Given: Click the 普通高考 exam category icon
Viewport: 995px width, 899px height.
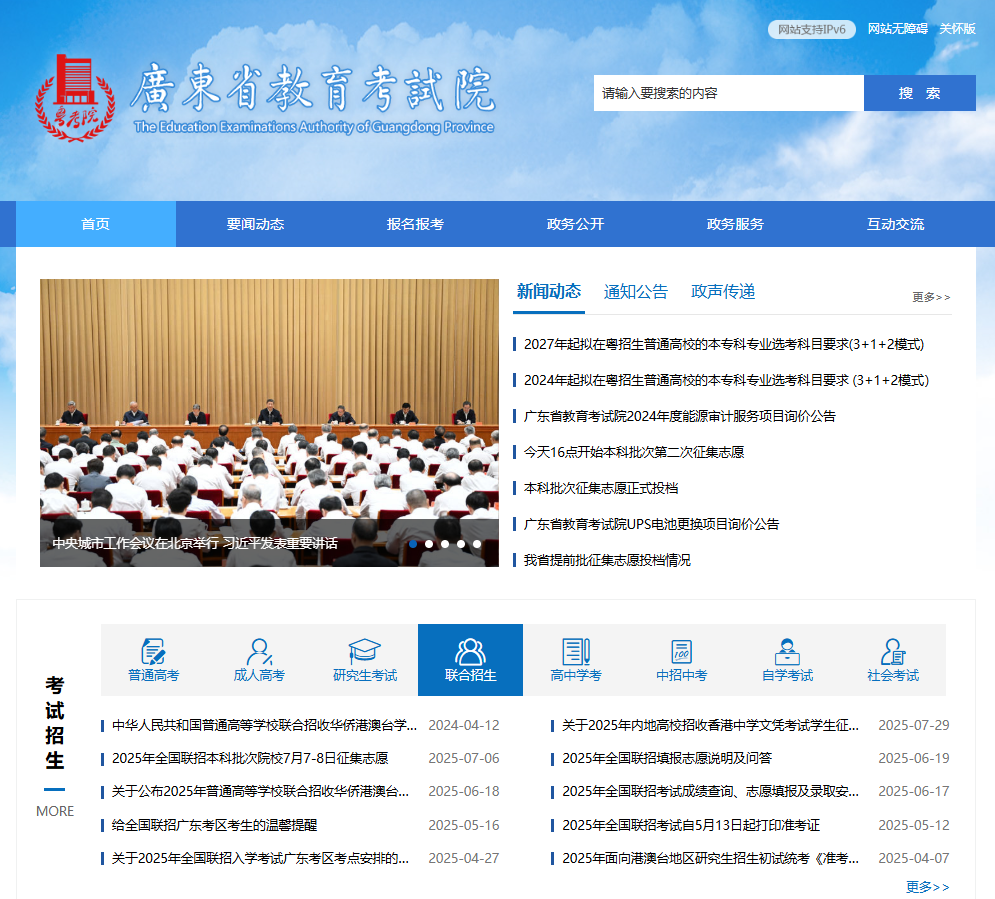Looking at the screenshot, I should pyautogui.click(x=153, y=652).
